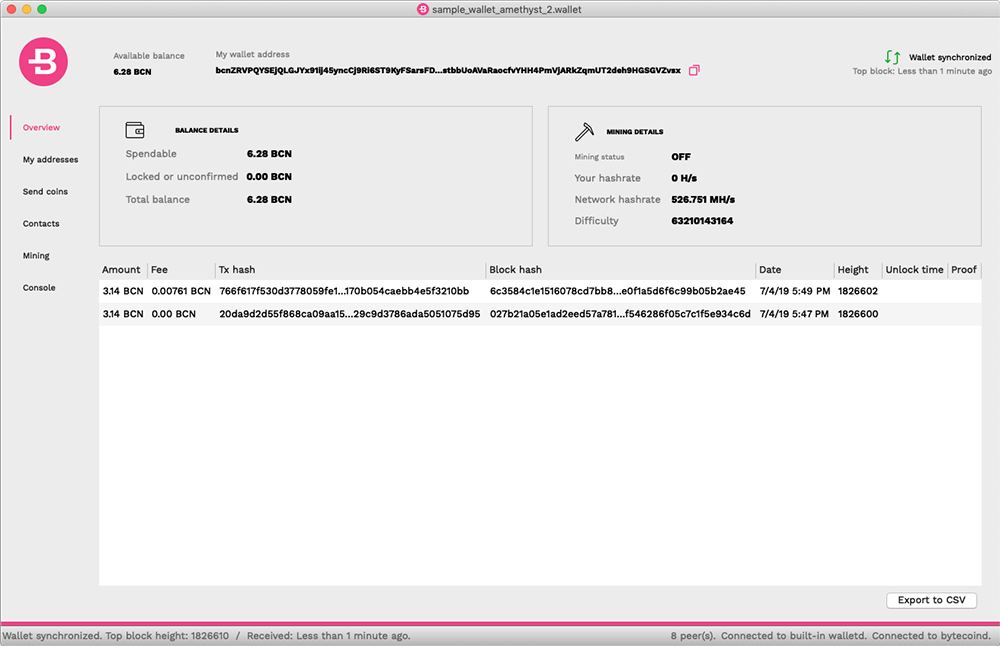
Task: Click the 0.00761 BCN fee cell
Action: (x=181, y=291)
